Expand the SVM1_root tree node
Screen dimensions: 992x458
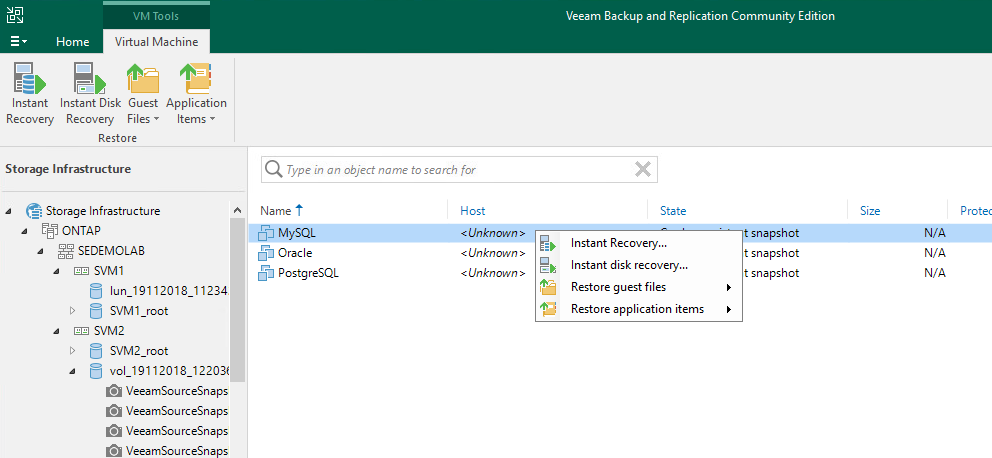pyautogui.click(x=71, y=311)
